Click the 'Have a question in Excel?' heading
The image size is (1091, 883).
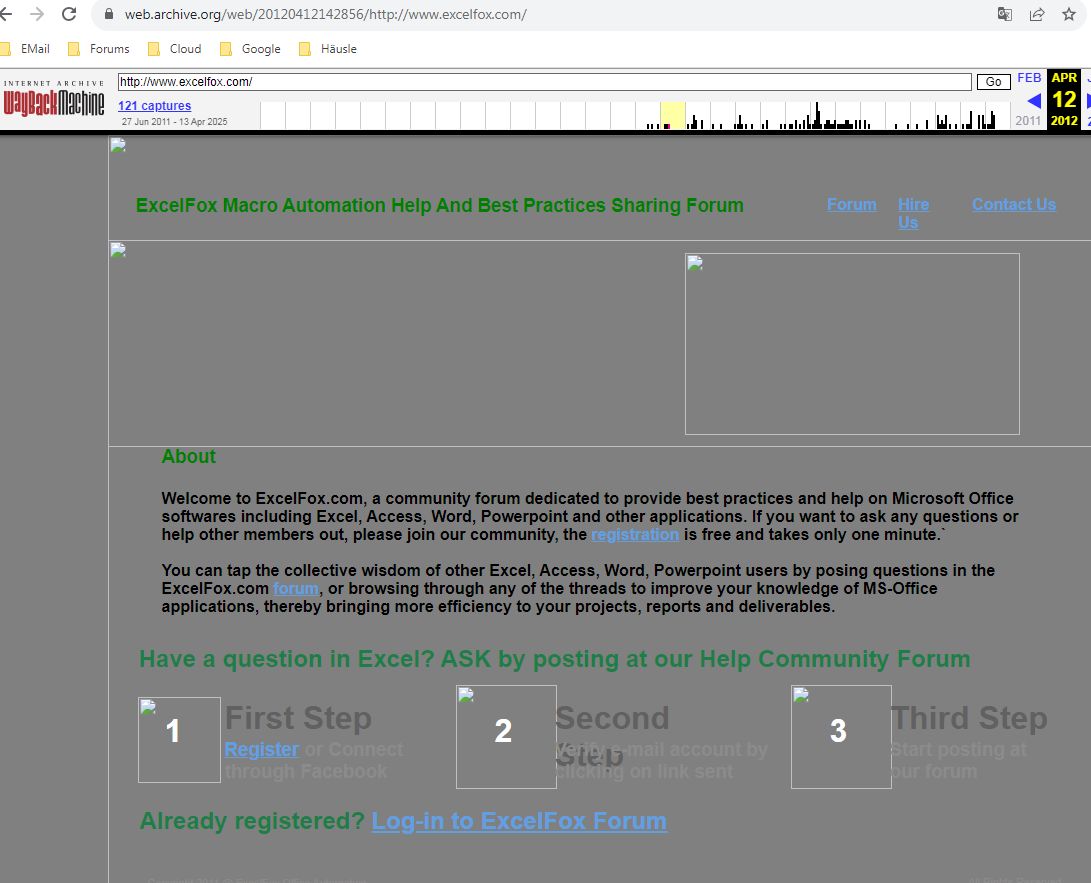(555, 659)
